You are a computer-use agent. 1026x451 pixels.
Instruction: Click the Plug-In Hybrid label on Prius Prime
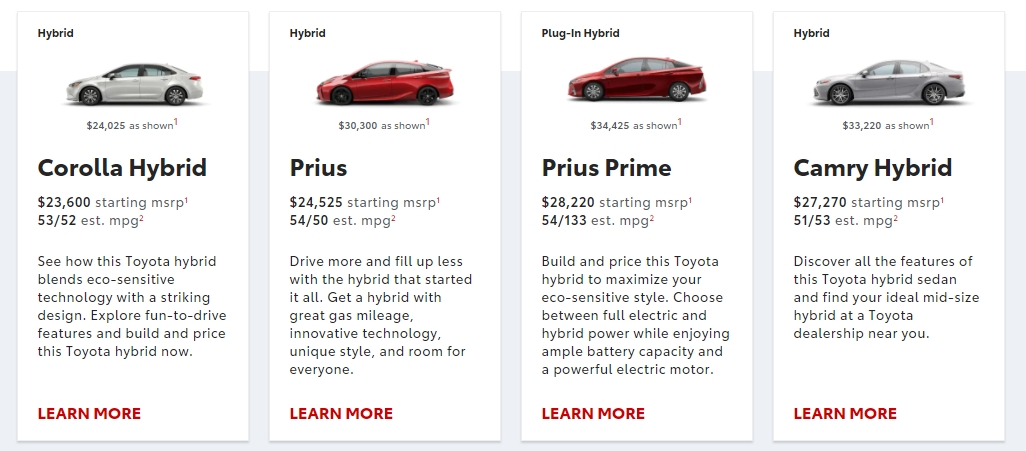(580, 33)
